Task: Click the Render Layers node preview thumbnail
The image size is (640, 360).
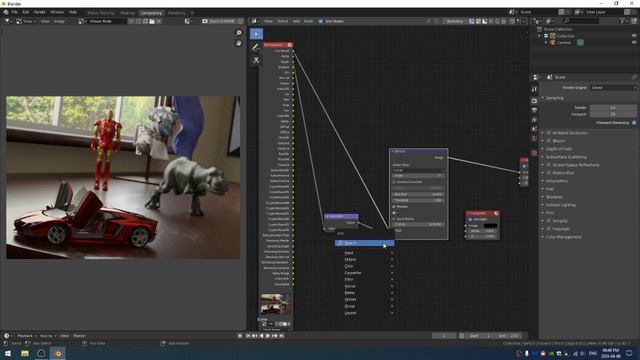Action: pos(276,304)
